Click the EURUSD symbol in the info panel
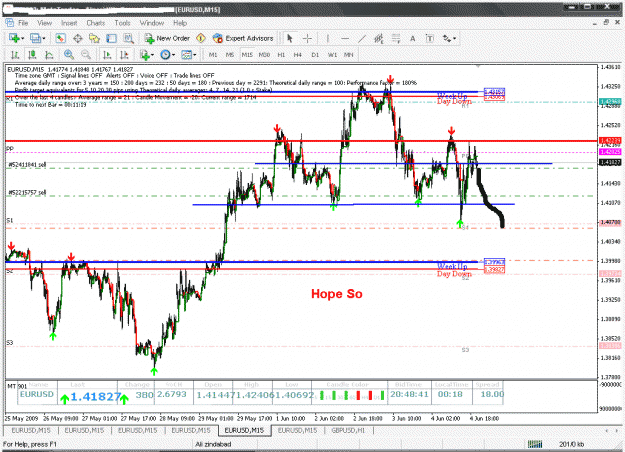This screenshot has height=452, width=625. (x=37, y=394)
